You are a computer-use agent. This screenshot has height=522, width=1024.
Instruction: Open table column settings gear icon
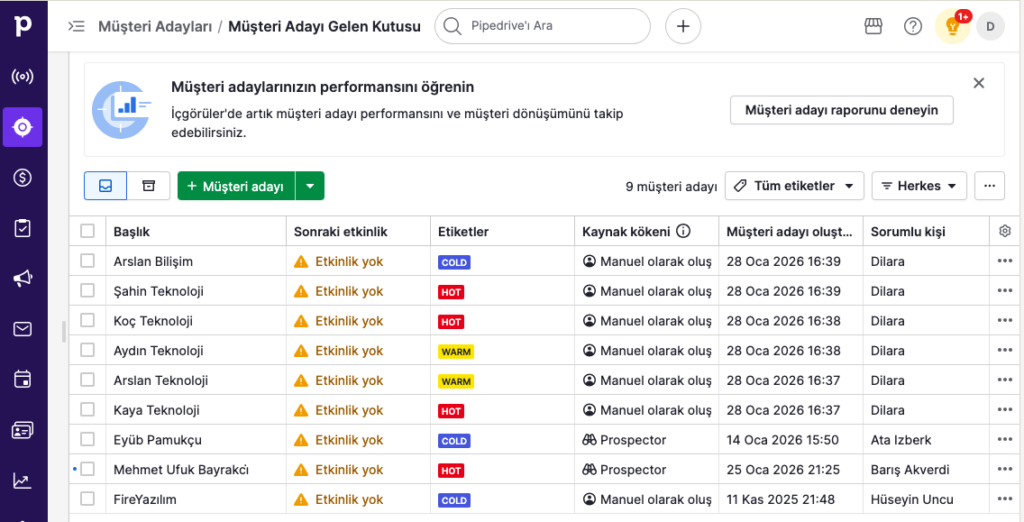(x=1005, y=231)
